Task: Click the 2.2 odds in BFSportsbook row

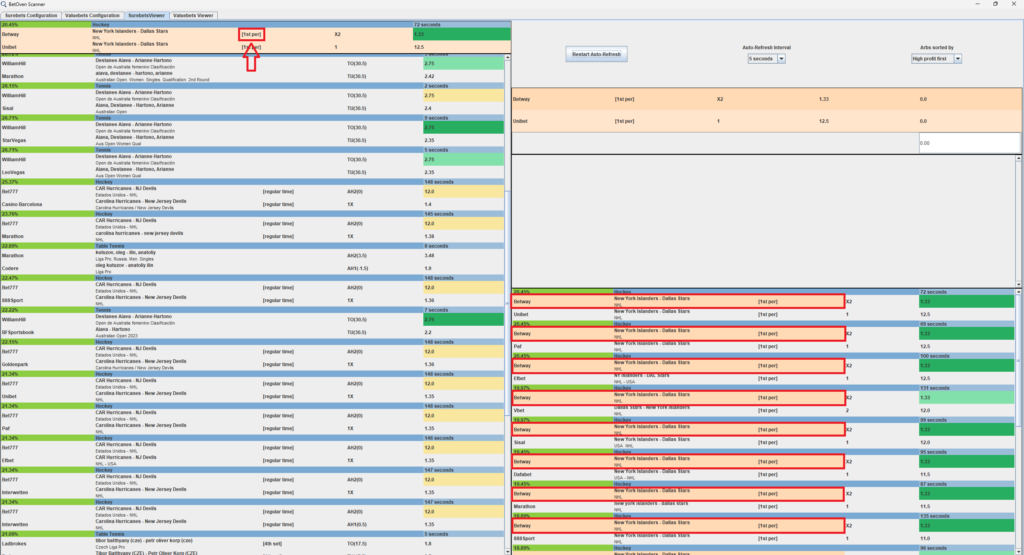Action: (428, 332)
